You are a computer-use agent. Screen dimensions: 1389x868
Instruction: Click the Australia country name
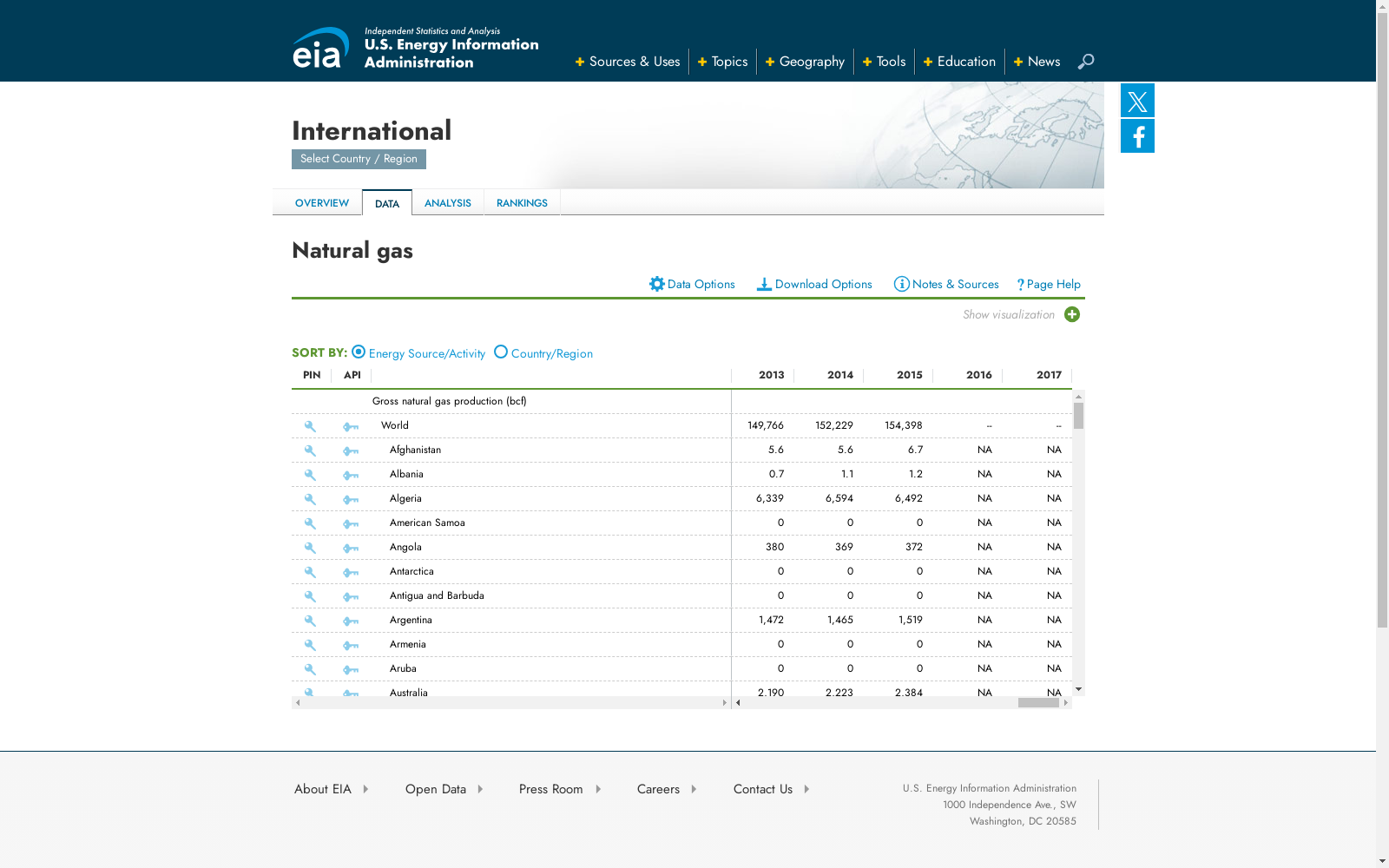pyautogui.click(x=409, y=692)
